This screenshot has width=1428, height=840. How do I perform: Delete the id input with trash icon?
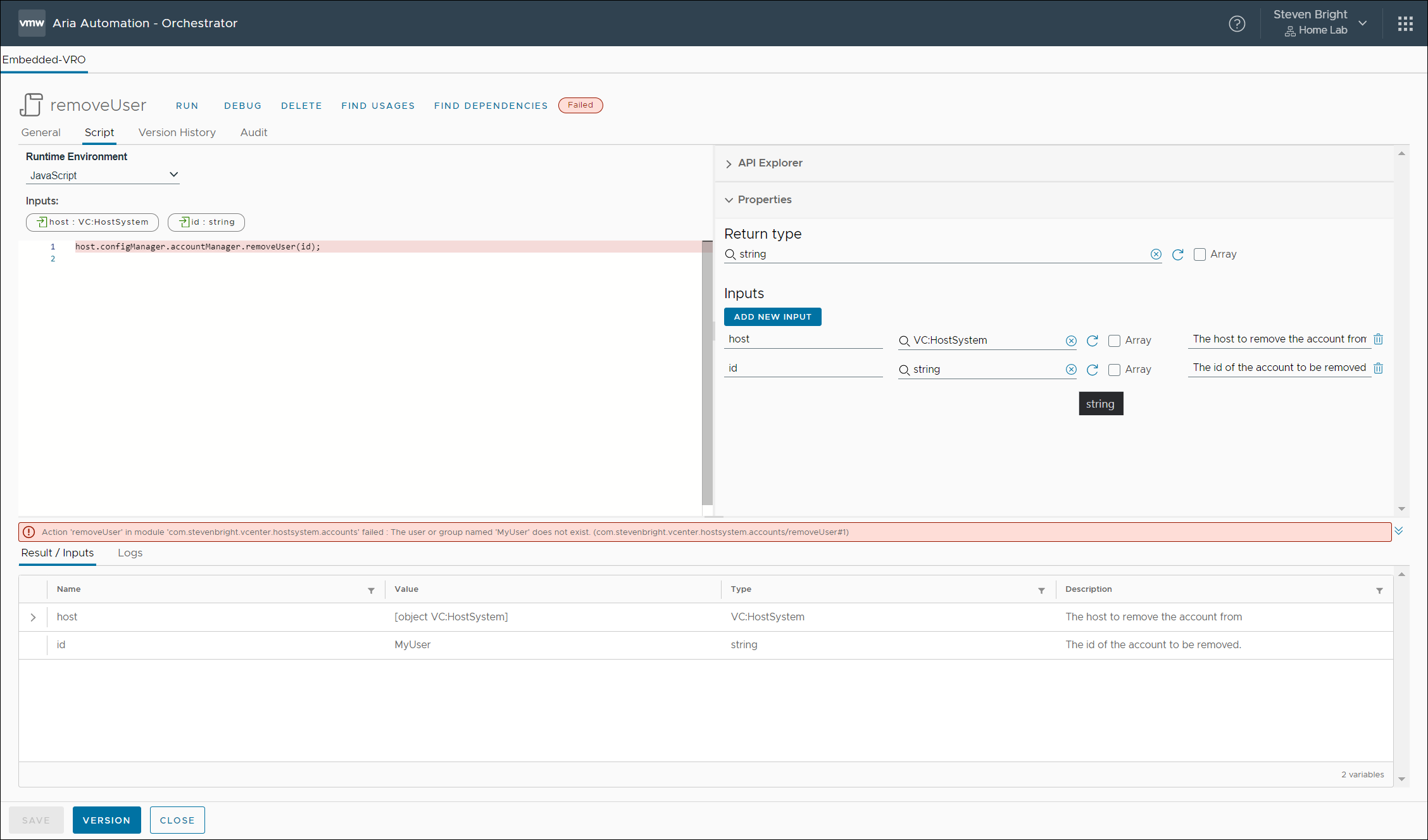coord(1378,368)
